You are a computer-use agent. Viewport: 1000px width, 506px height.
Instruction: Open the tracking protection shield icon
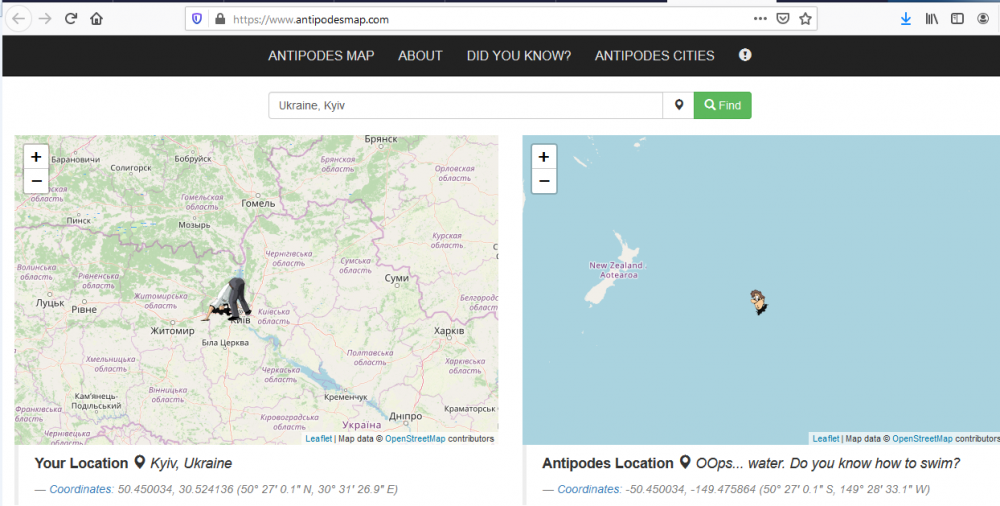(196, 19)
